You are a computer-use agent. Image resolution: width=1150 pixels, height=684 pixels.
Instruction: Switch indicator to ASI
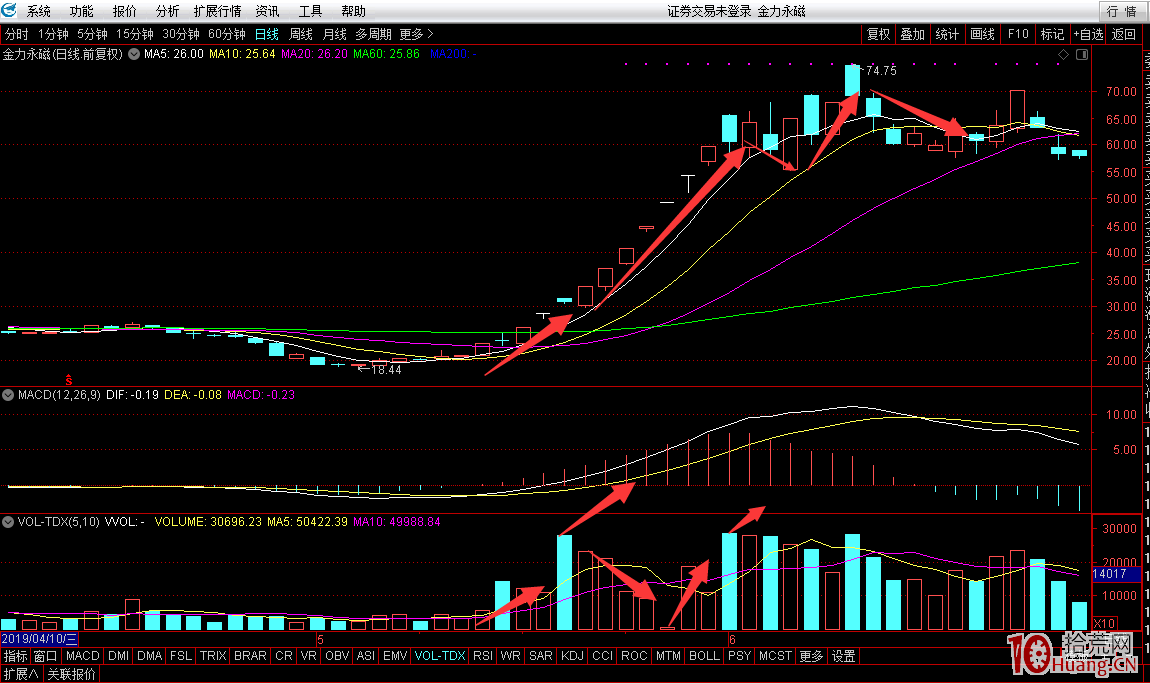[365, 656]
